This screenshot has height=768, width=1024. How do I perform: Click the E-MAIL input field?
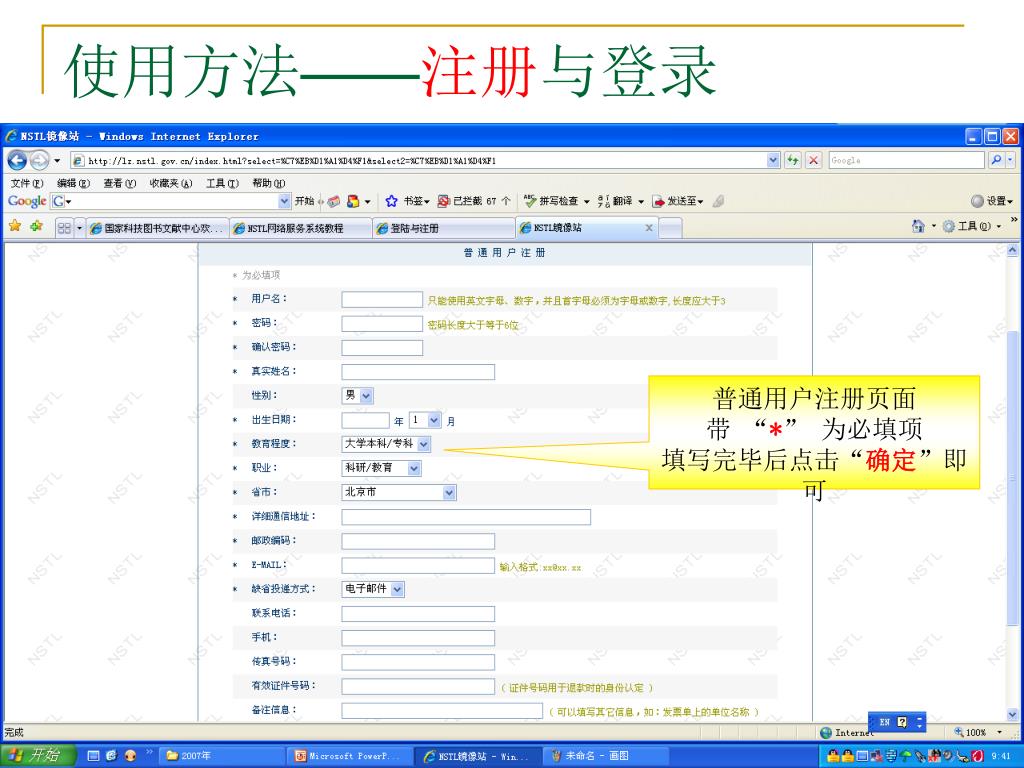(x=418, y=566)
